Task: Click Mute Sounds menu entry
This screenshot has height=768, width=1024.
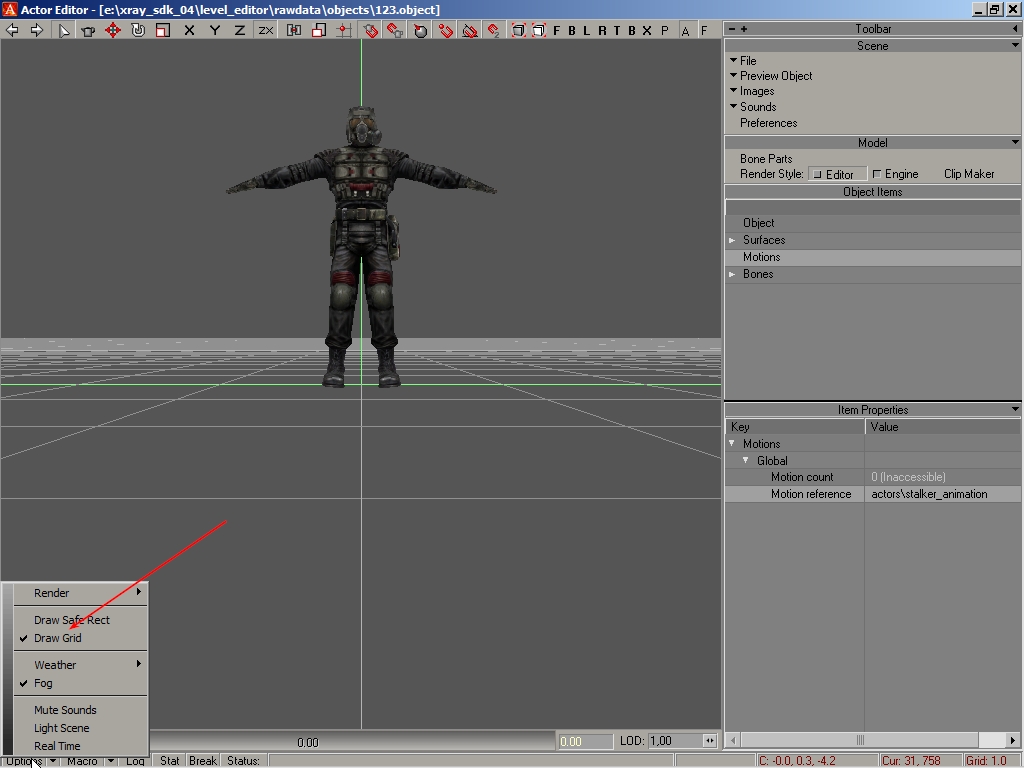Action: click(x=81, y=710)
